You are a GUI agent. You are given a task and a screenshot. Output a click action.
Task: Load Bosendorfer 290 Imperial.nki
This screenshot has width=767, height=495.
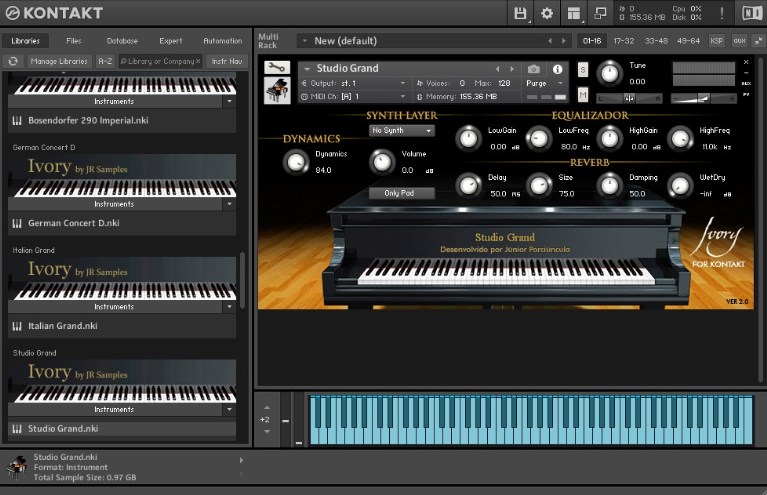[x=122, y=121]
